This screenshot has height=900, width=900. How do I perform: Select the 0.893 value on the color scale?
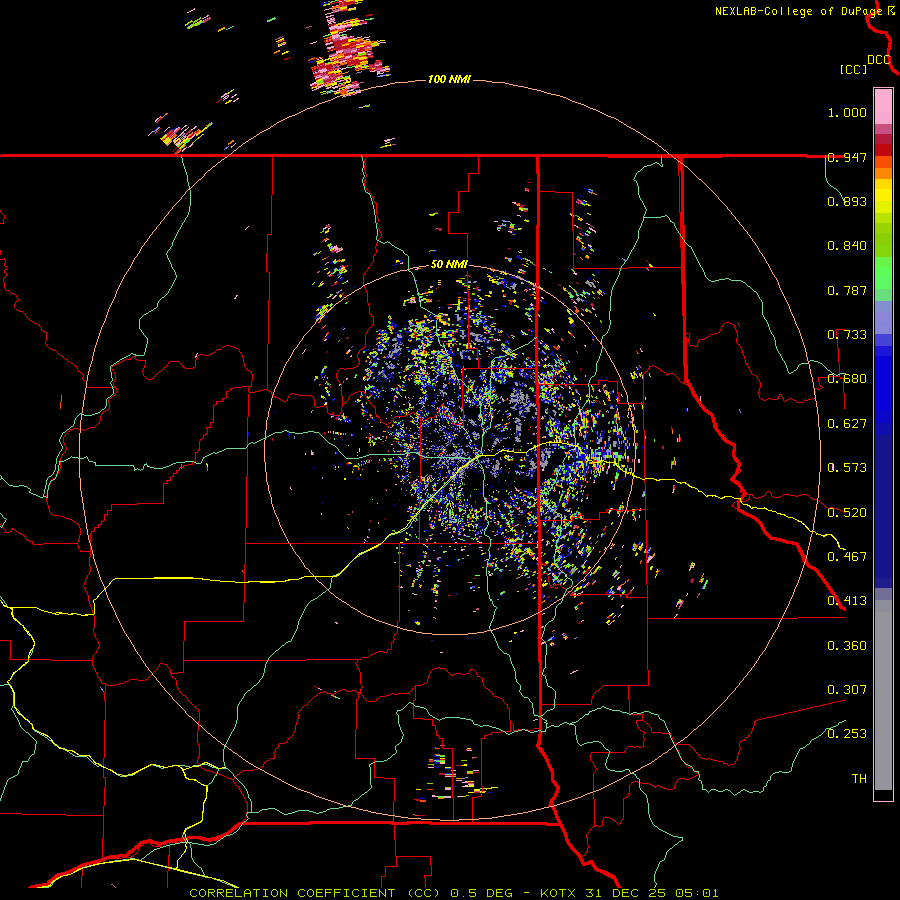pyautogui.click(x=847, y=201)
